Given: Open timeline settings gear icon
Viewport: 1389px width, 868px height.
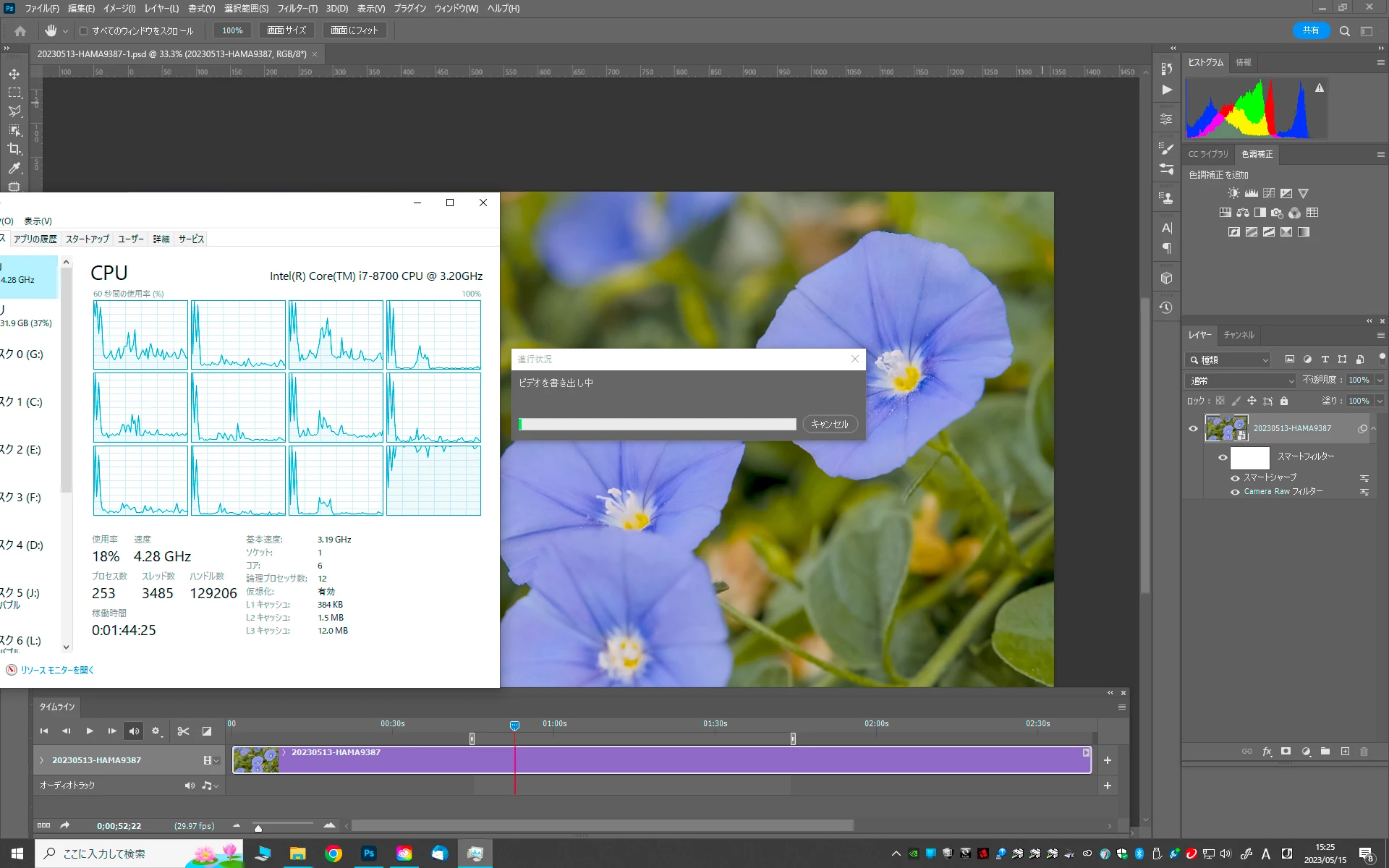Looking at the screenshot, I should point(156,731).
